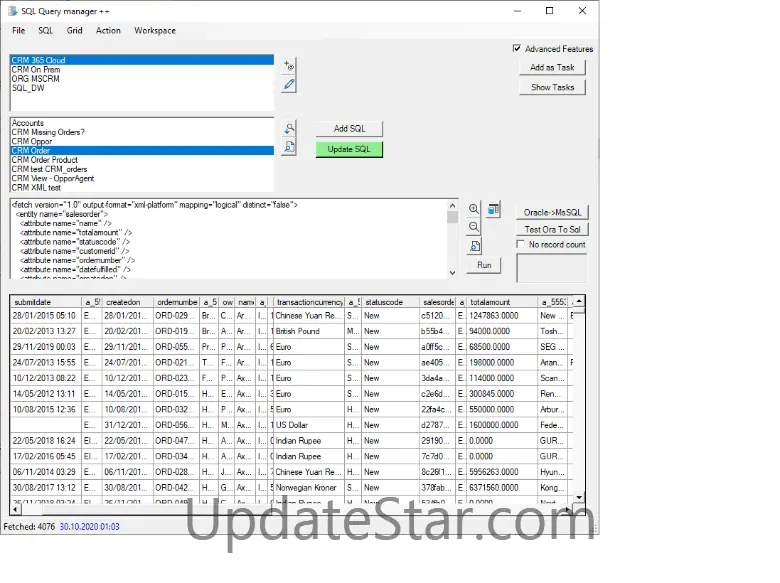Open the File menu
This screenshot has width=780, height=583.
coord(18,30)
